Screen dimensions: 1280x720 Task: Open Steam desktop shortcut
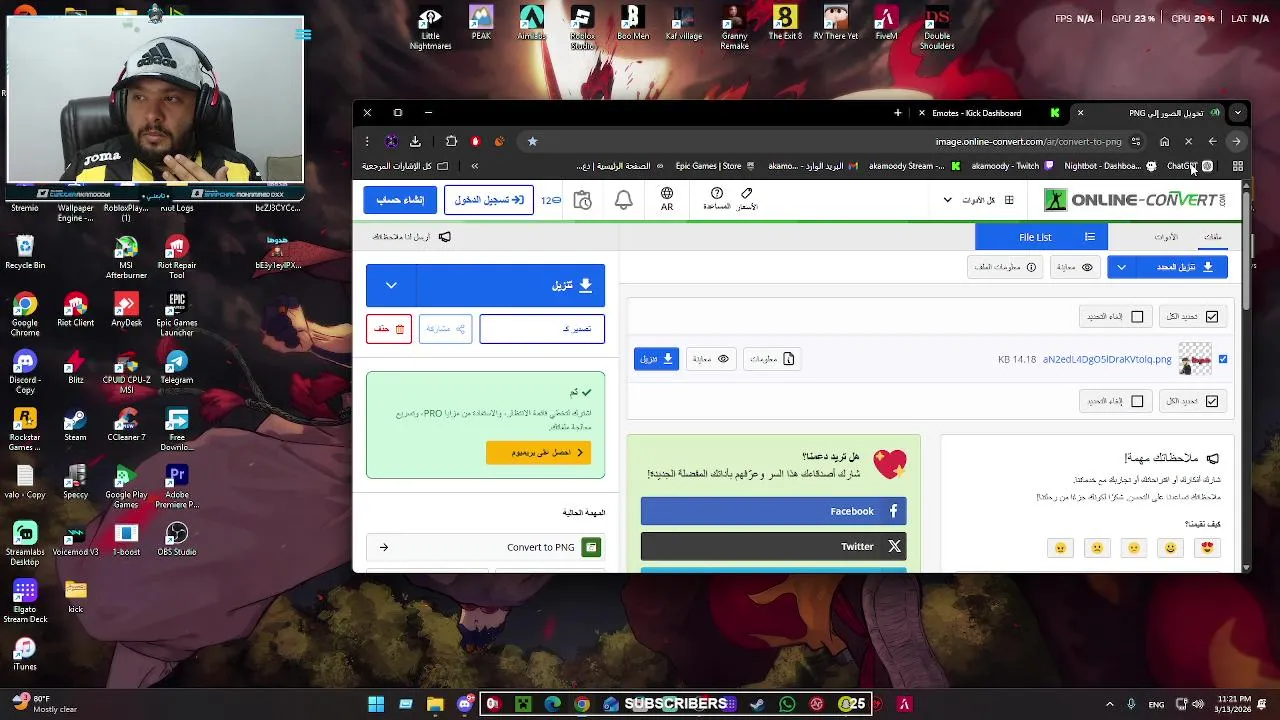coord(75,425)
